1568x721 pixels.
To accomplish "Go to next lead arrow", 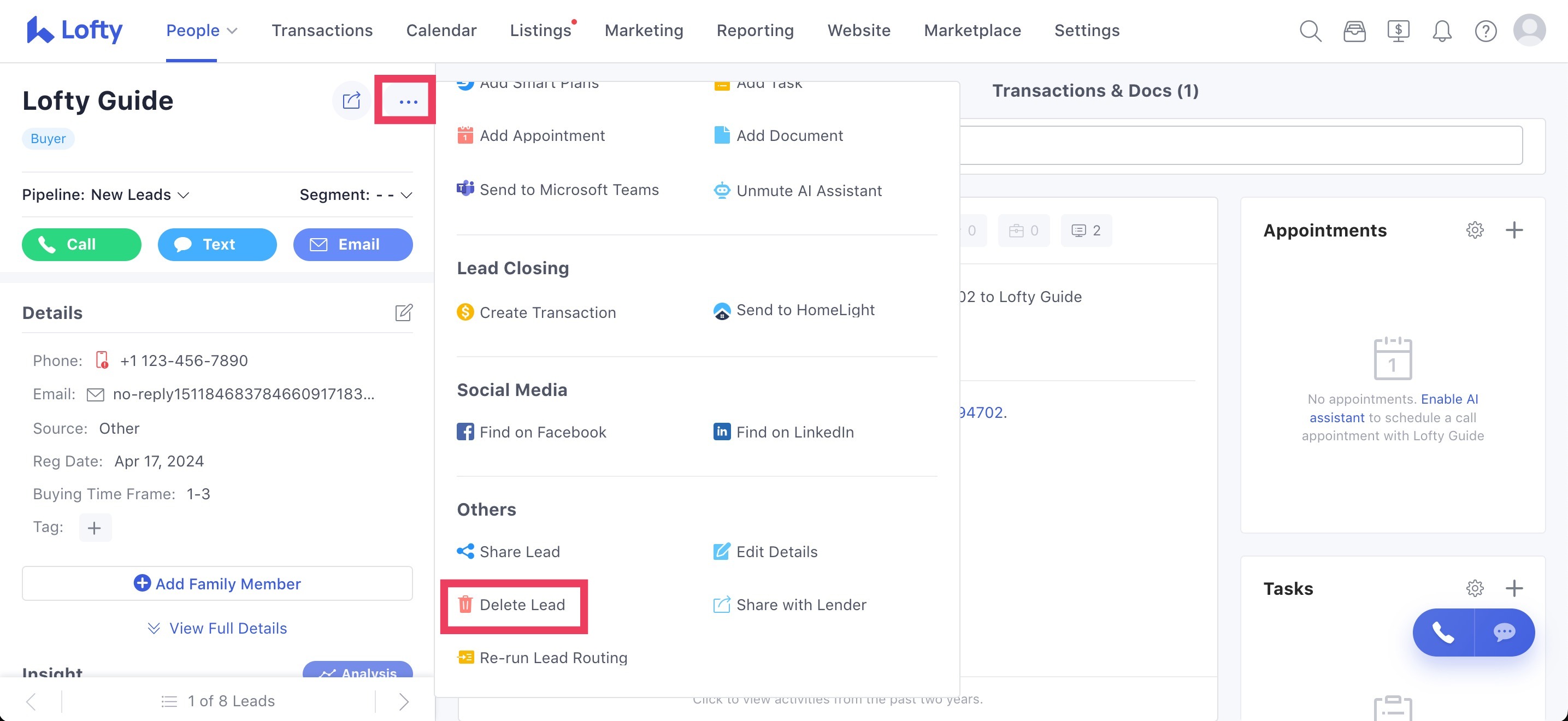I will tap(404, 701).
